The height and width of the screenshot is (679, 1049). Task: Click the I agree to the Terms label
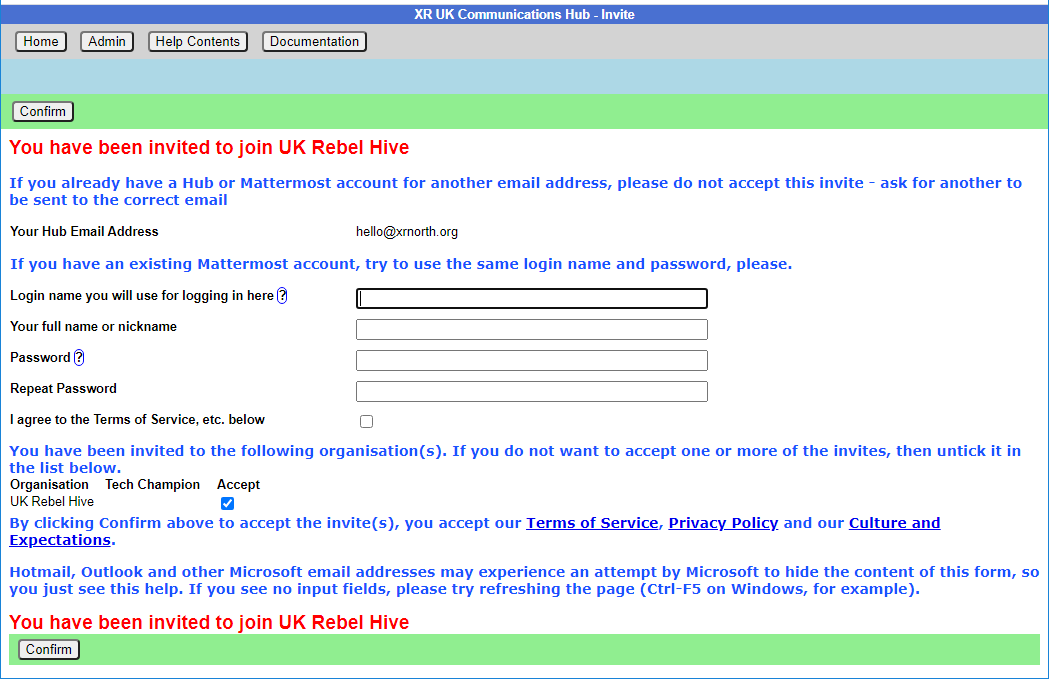(x=137, y=419)
